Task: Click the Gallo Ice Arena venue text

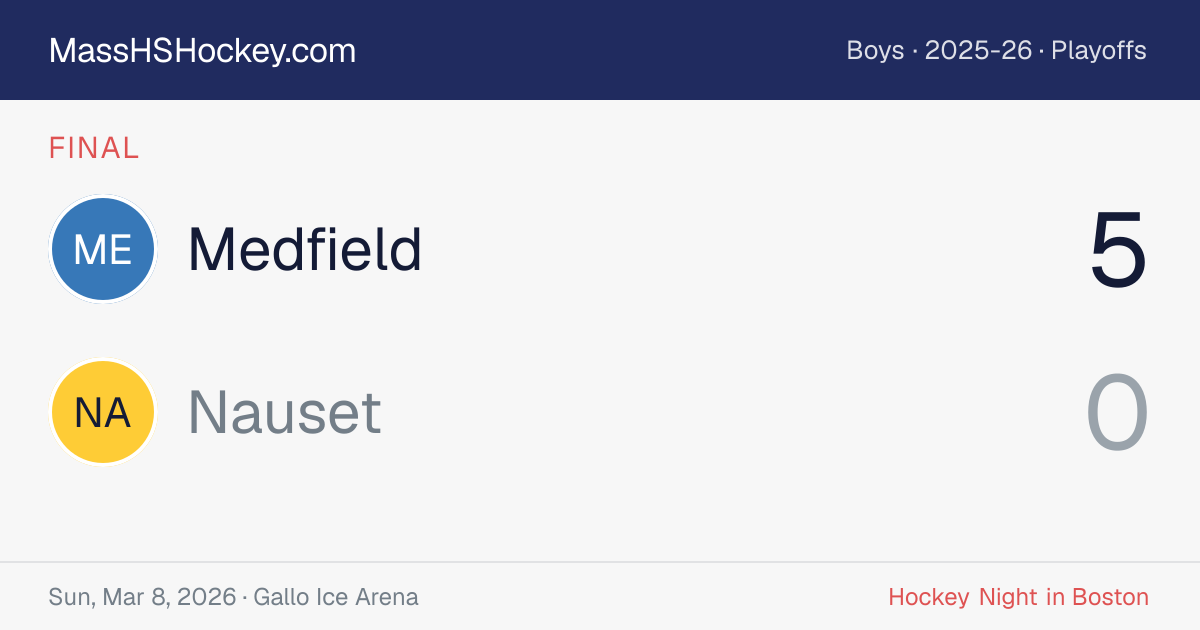Action: (x=336, y=597)
